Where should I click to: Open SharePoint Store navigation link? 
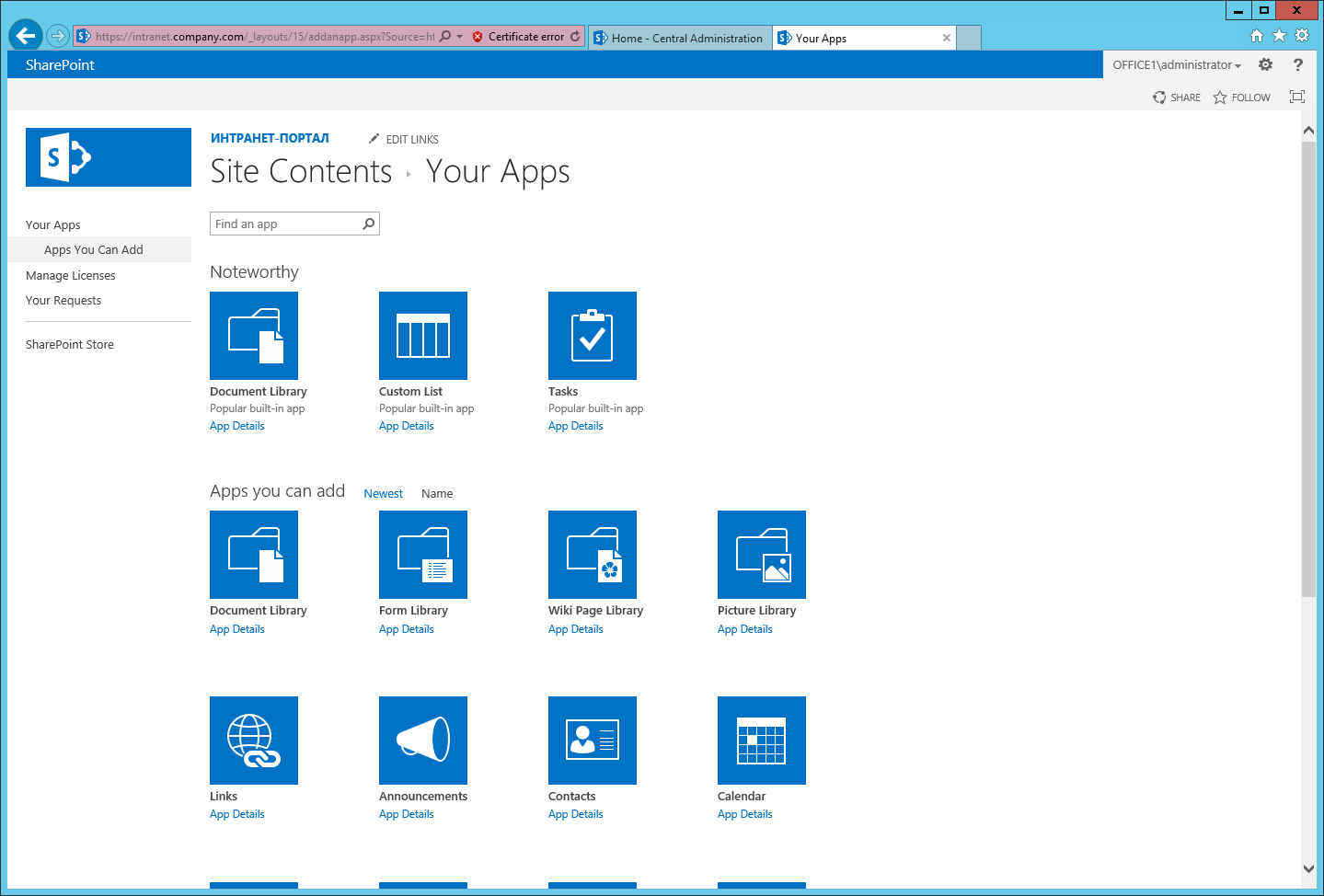pos(70,344)
